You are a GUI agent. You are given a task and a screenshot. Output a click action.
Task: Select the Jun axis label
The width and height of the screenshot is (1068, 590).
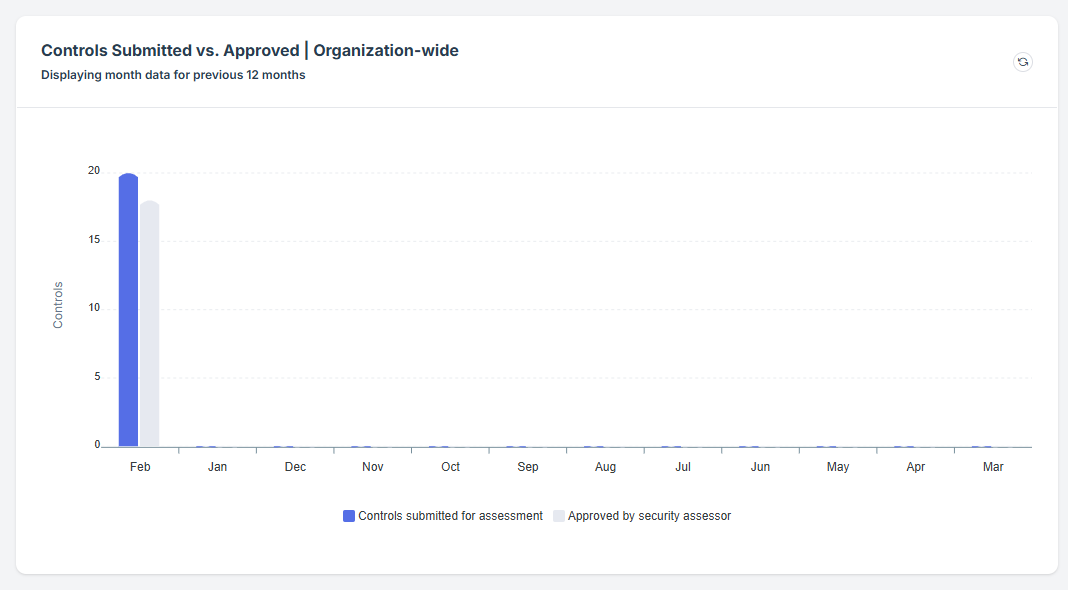pos(760,467)
